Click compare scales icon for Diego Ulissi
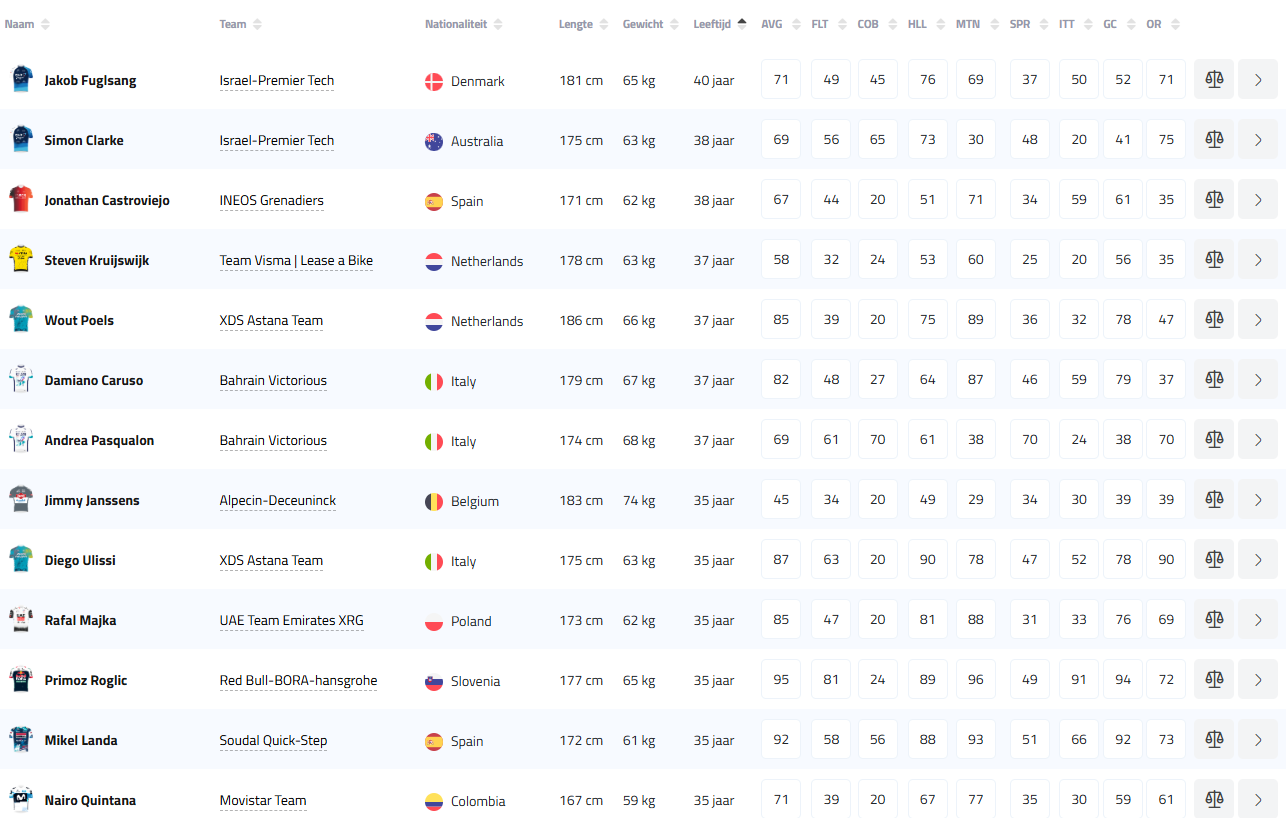Image resolution: width=1286 pixels, height=818 pixels. click(1214, 560)
